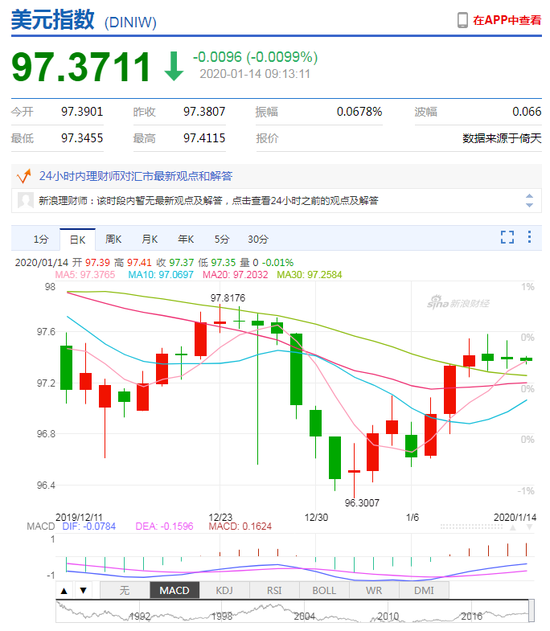Click the faded arrows below 2020/1/14
This screenshot has height=631, width=550.
tap(521, 527)
